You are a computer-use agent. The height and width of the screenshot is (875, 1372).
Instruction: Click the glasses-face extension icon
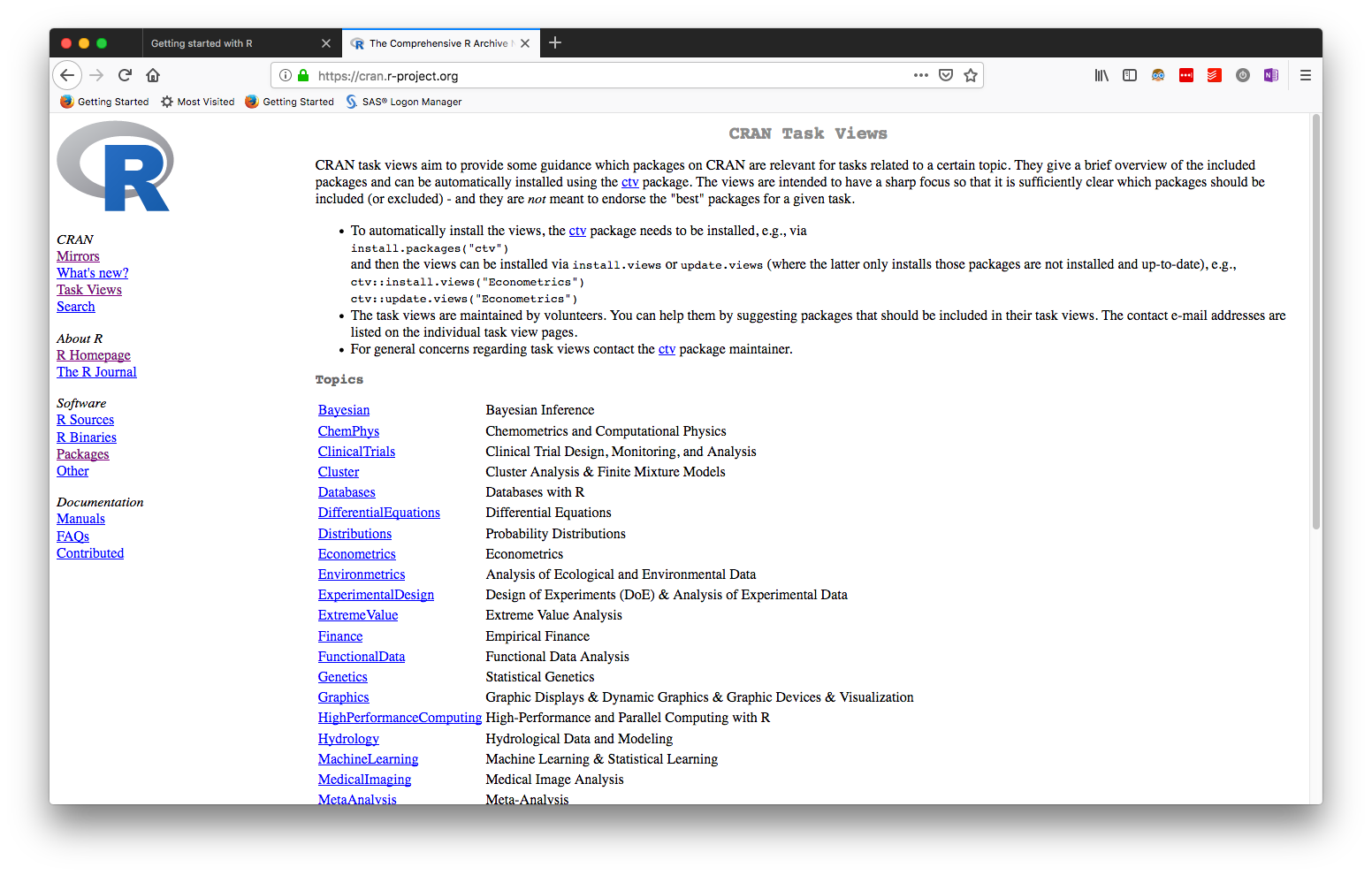point(1158,75)
